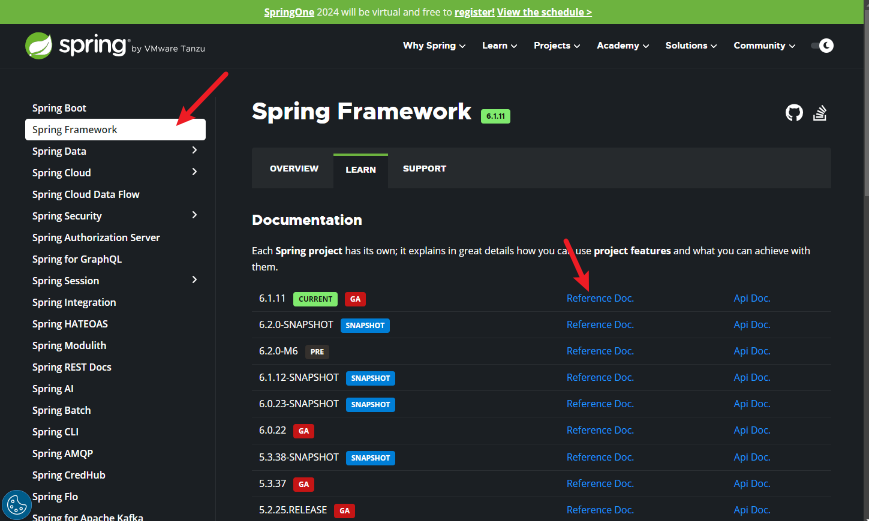Toggle dark mode switch
Image resolution: width=869 pixels, height=521 pixels.
pyautogui.click(x=822, y=45)
